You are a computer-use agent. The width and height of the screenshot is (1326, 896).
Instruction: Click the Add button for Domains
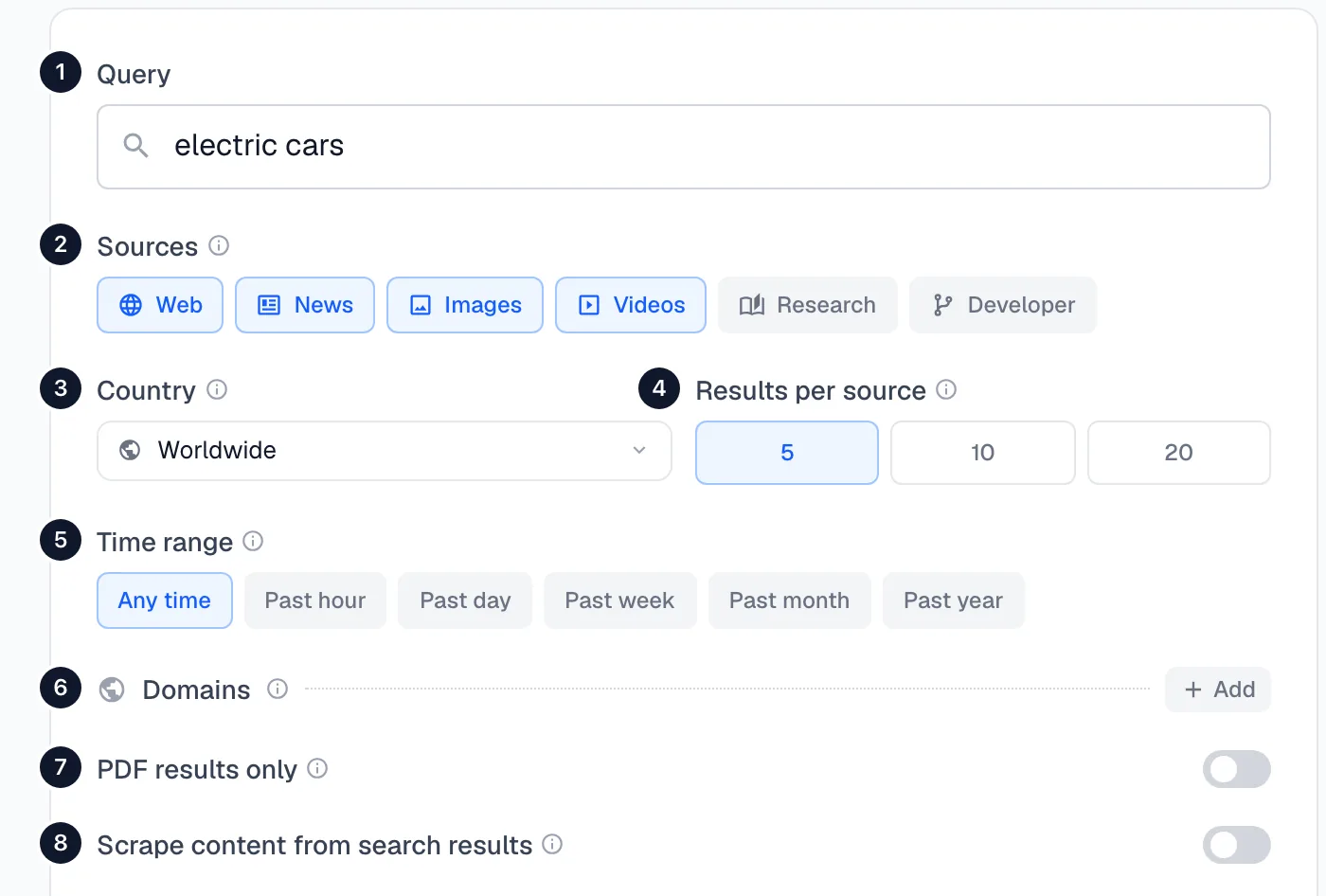click(1218, 690)
